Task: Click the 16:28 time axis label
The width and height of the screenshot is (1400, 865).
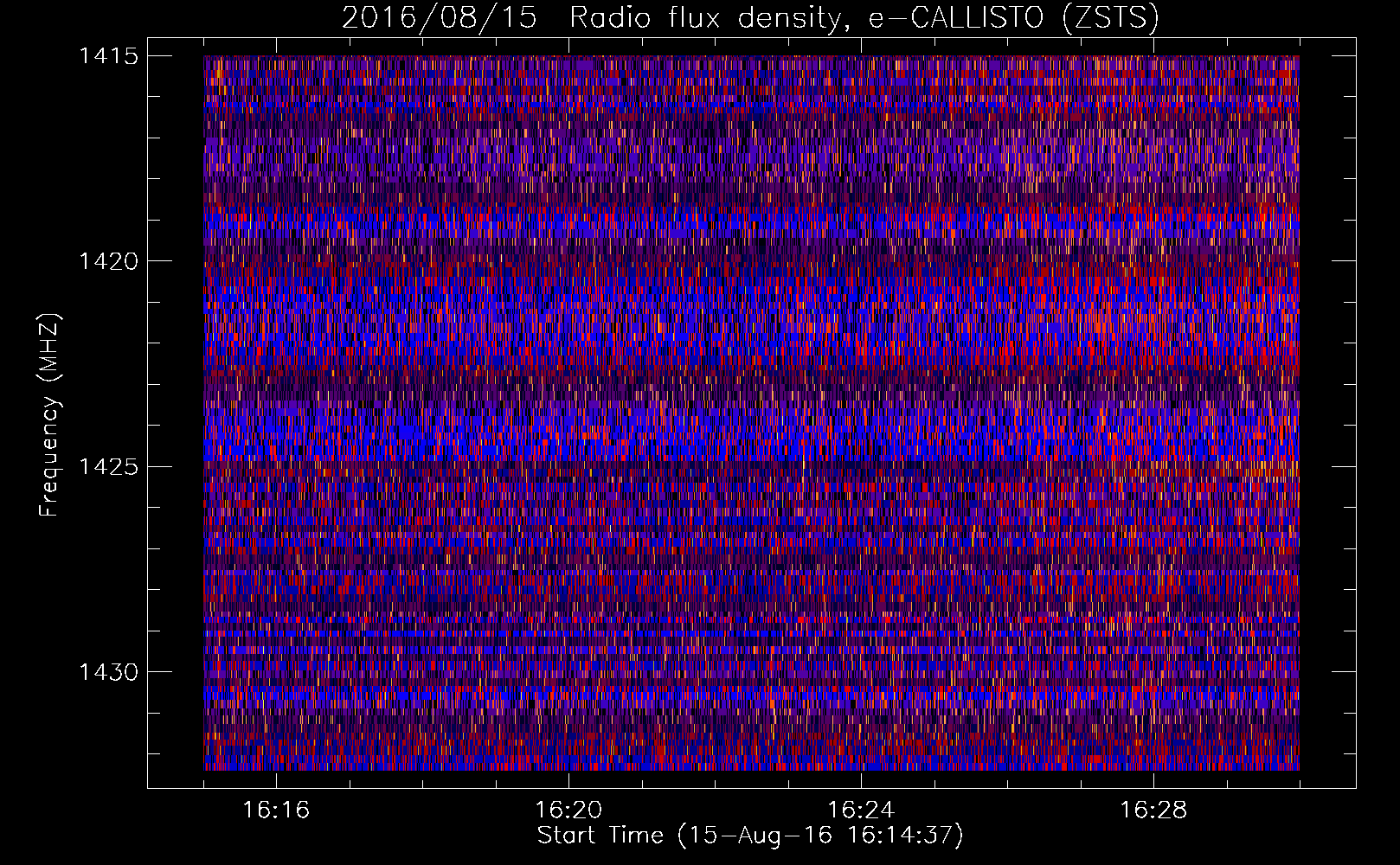Action: point(1153,811)
